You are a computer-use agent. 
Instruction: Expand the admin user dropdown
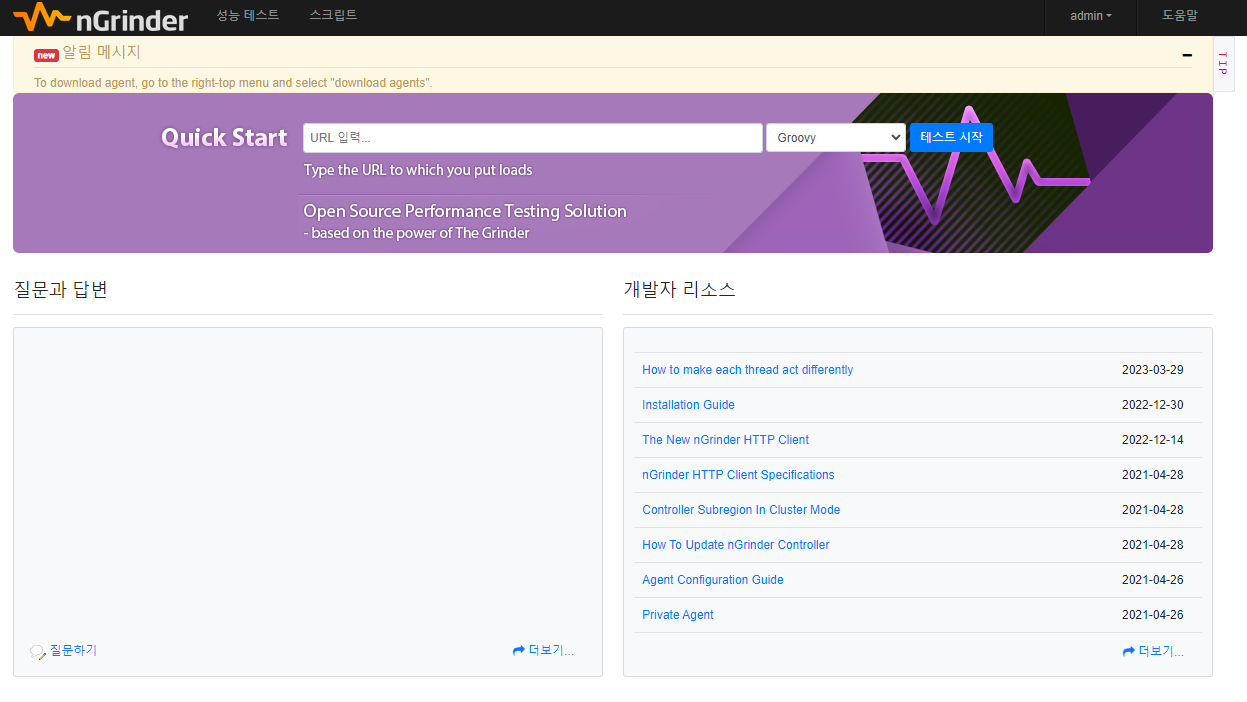click(1090, 16)
